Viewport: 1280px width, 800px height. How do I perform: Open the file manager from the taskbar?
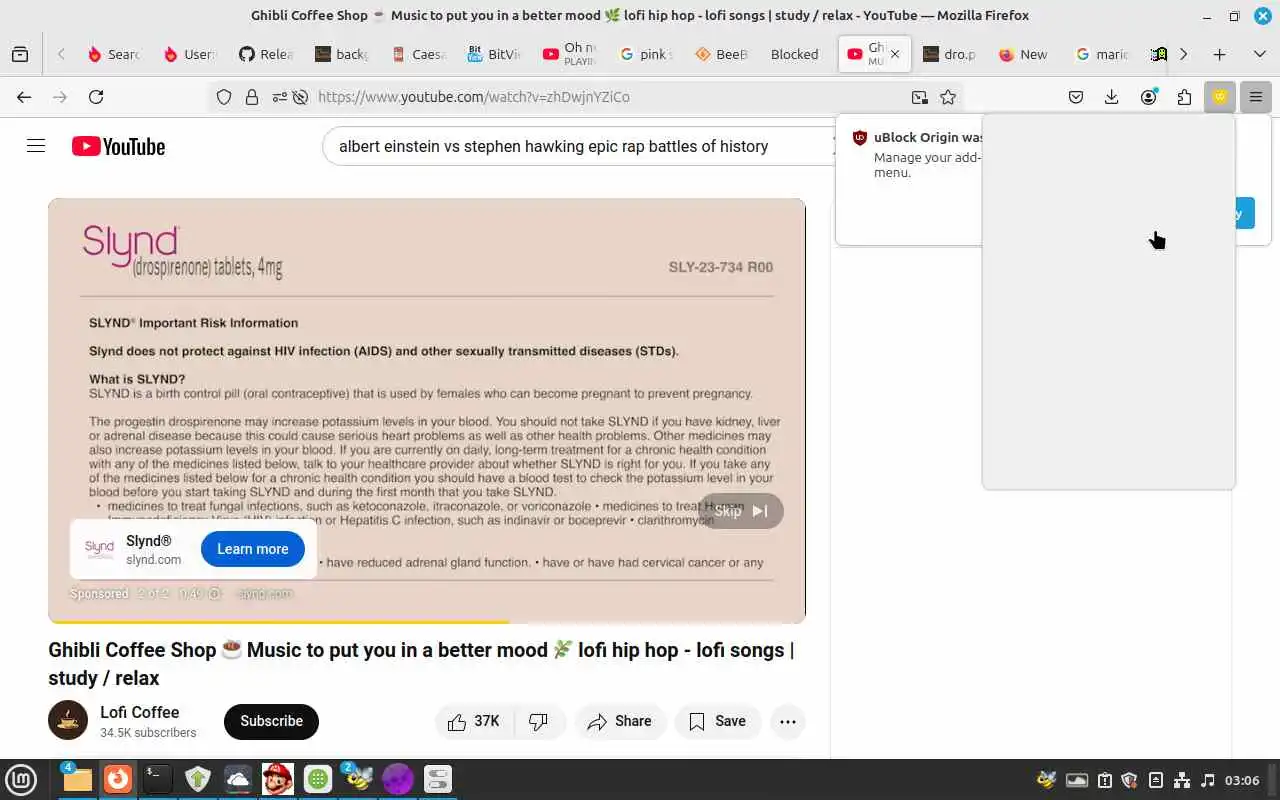[x=77, y=779]
